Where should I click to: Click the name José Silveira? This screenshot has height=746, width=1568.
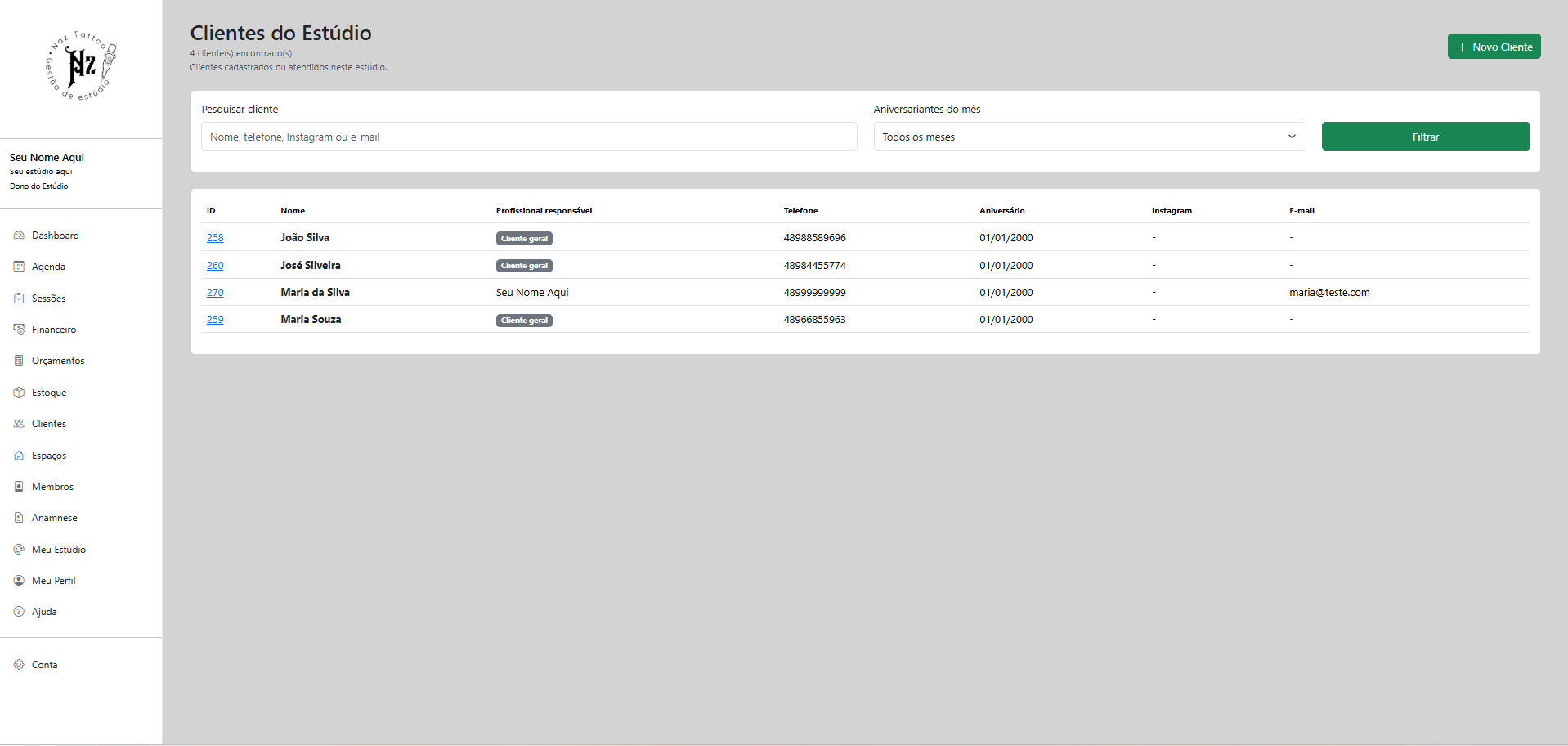[311, 266]
